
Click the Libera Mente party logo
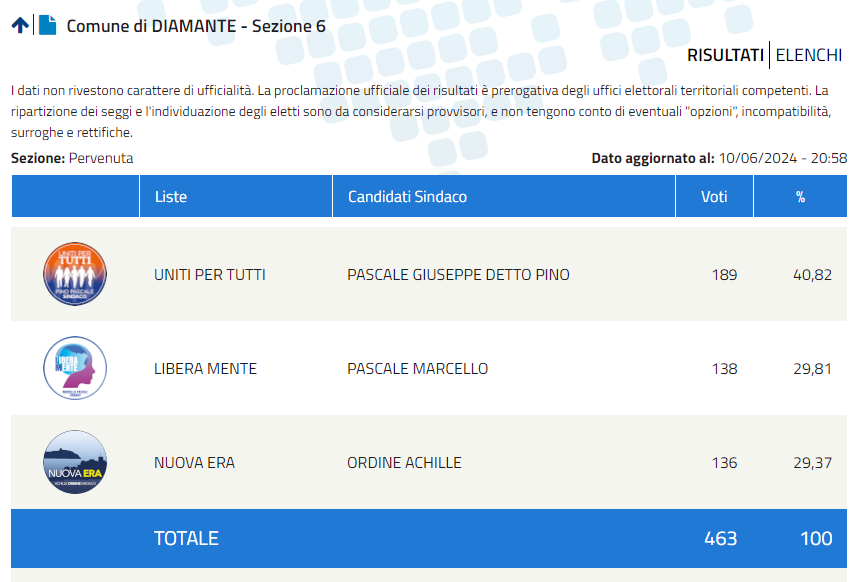pos(75,368)
